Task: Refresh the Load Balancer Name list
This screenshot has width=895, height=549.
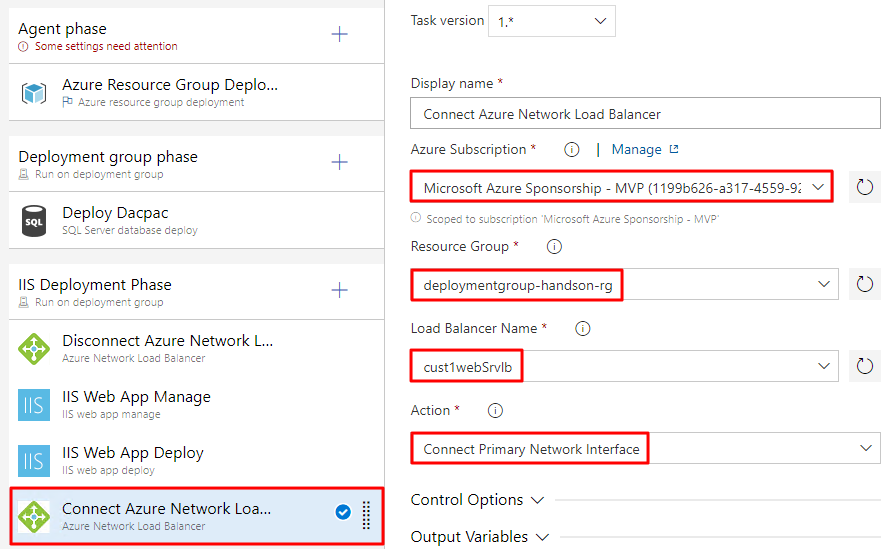Action: (865, 366)
